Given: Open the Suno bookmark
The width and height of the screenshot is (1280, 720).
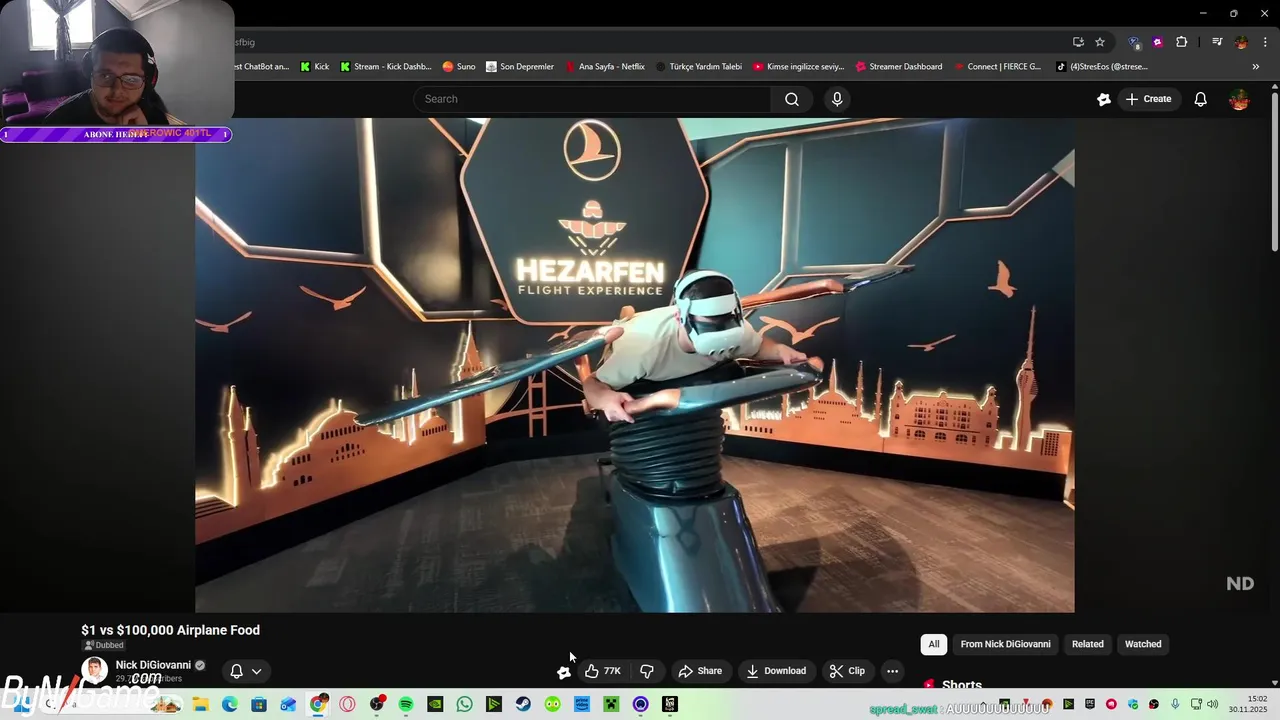Looking at the screenshot, I should (x=459, y=67).
